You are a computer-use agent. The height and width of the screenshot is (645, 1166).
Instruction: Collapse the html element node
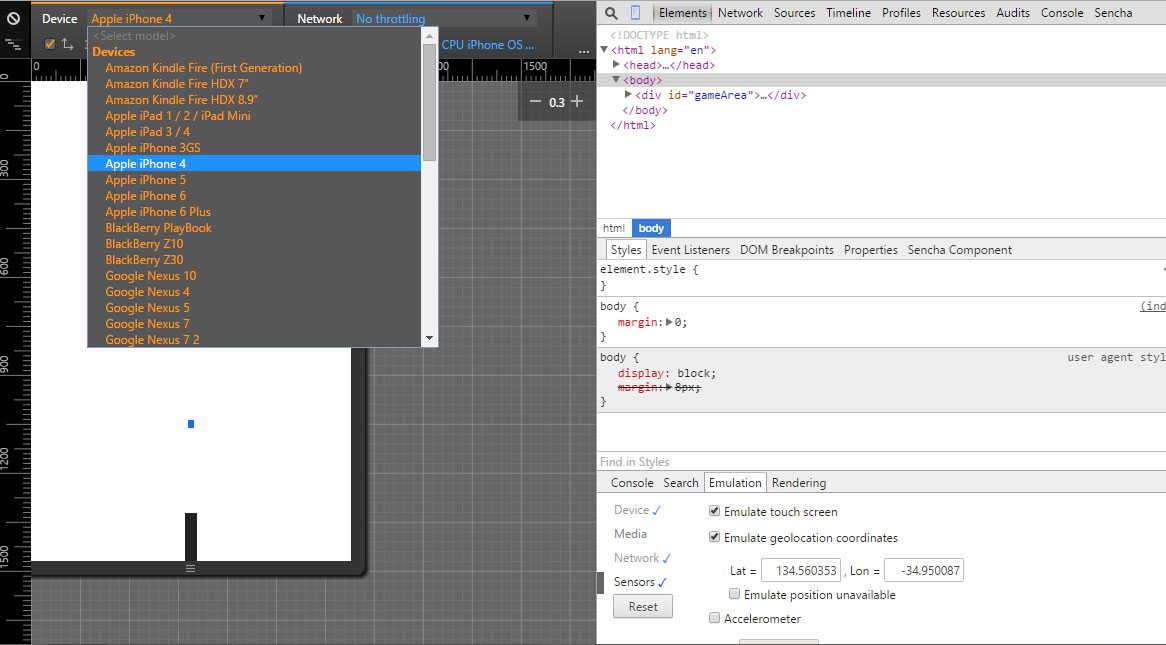point(604,50)
